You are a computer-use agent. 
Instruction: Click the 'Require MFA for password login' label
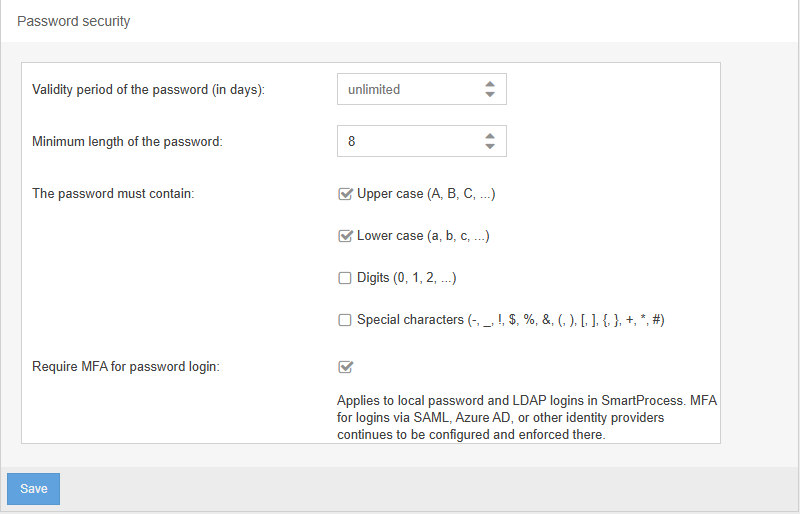point(126,366)
